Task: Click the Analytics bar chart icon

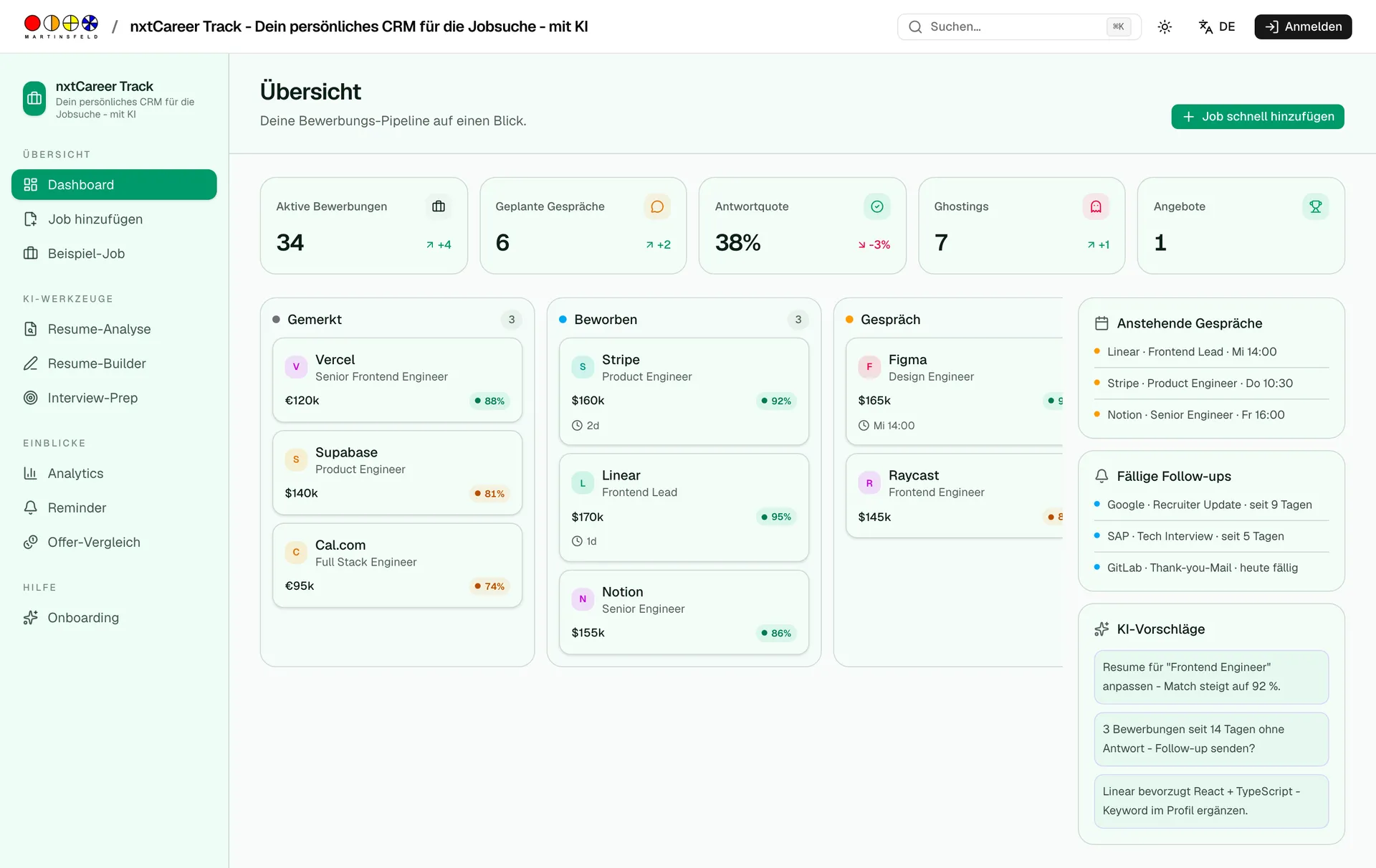Action: pos(30,473)
